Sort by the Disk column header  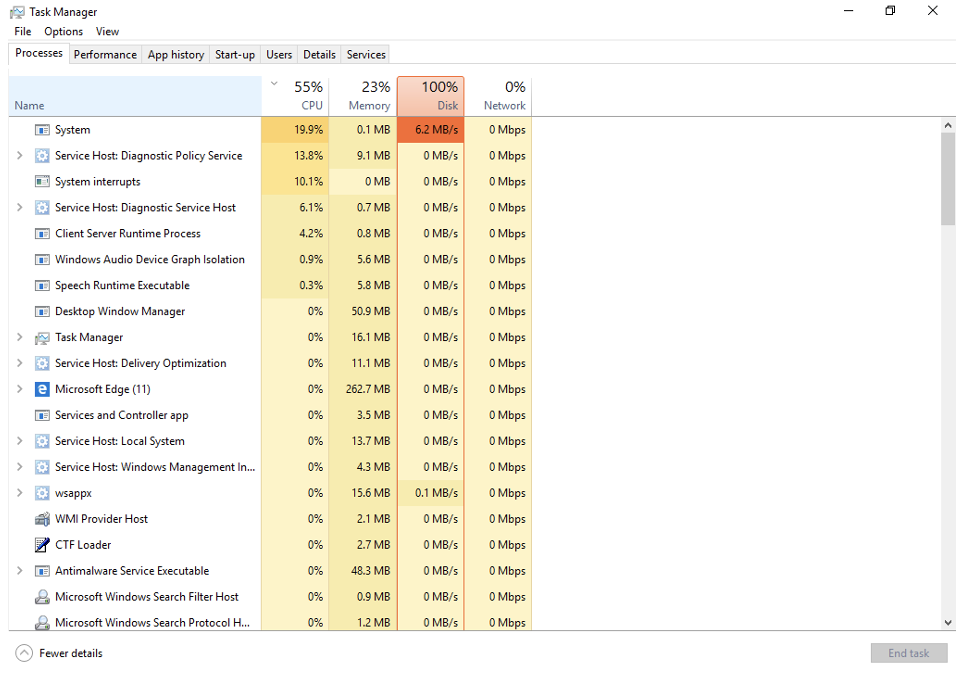click(x=431, y=96)
